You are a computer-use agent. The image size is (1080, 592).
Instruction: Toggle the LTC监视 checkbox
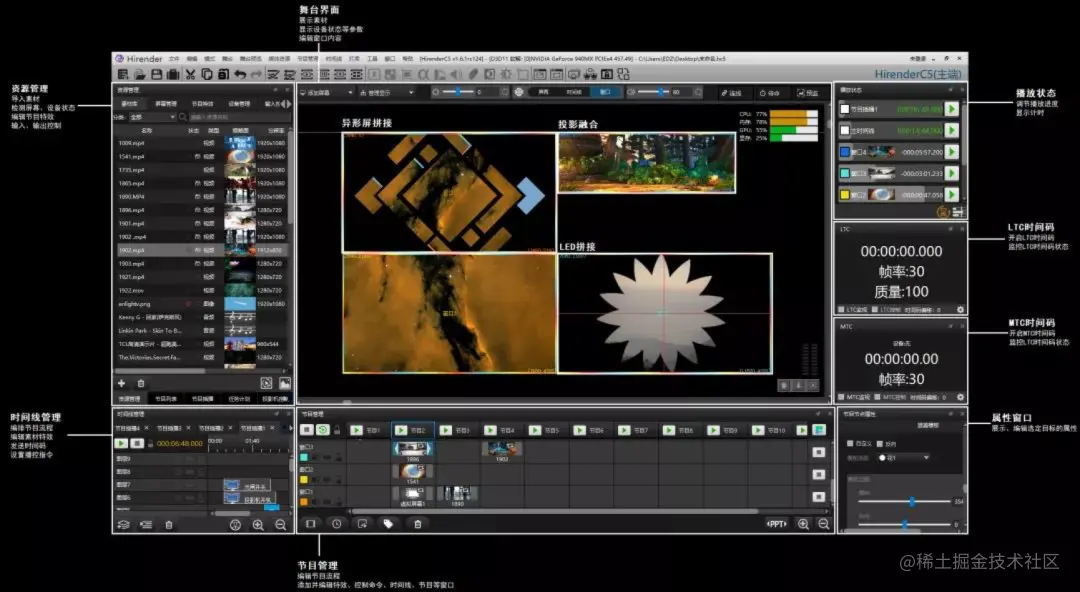coord(841,310)
